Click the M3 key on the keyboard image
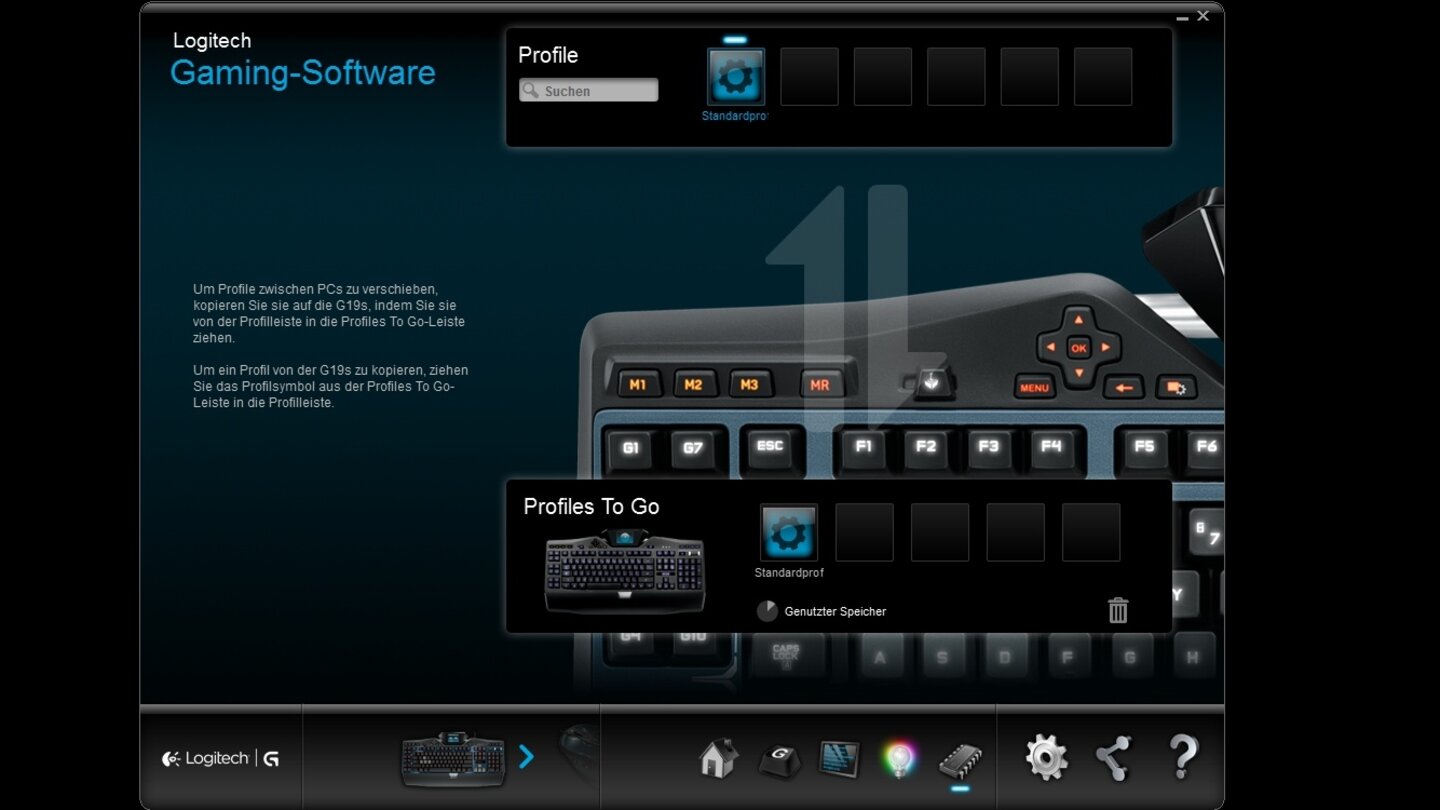The image size is (1440, 810). [x=749, y=384]
